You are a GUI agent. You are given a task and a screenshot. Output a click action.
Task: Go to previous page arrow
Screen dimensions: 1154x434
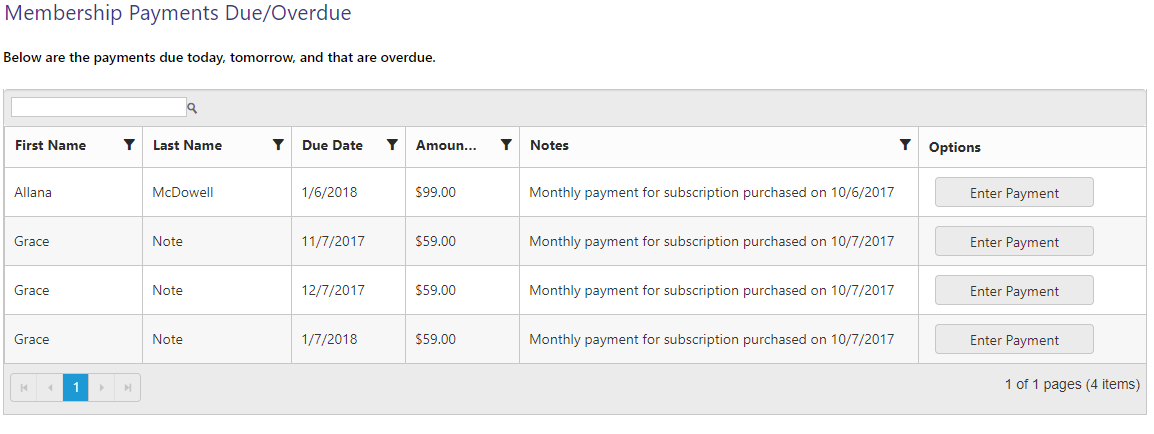coord(50,388)
